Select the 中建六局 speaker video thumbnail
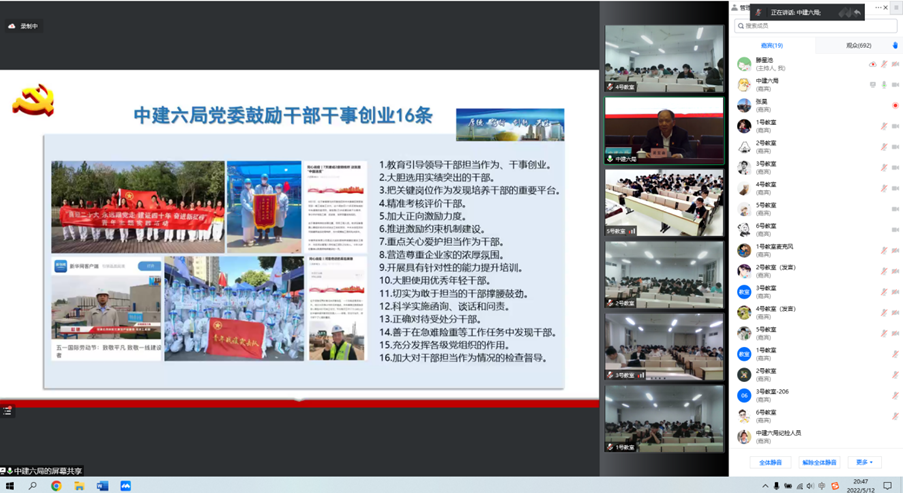This screenshot has width=903, height=493. tap(664, 130)
